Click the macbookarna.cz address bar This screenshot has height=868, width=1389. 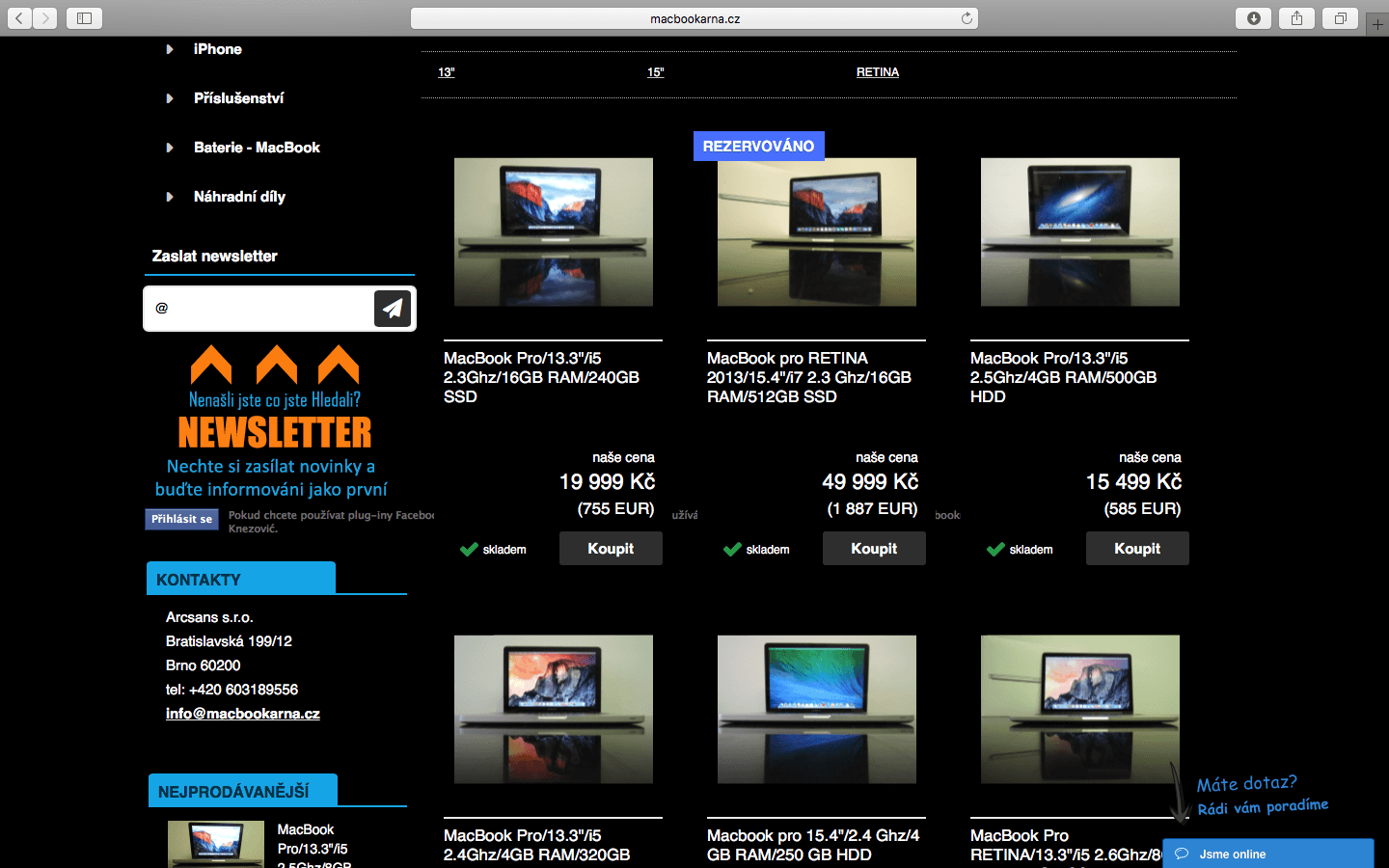click(x=694, y=18)
